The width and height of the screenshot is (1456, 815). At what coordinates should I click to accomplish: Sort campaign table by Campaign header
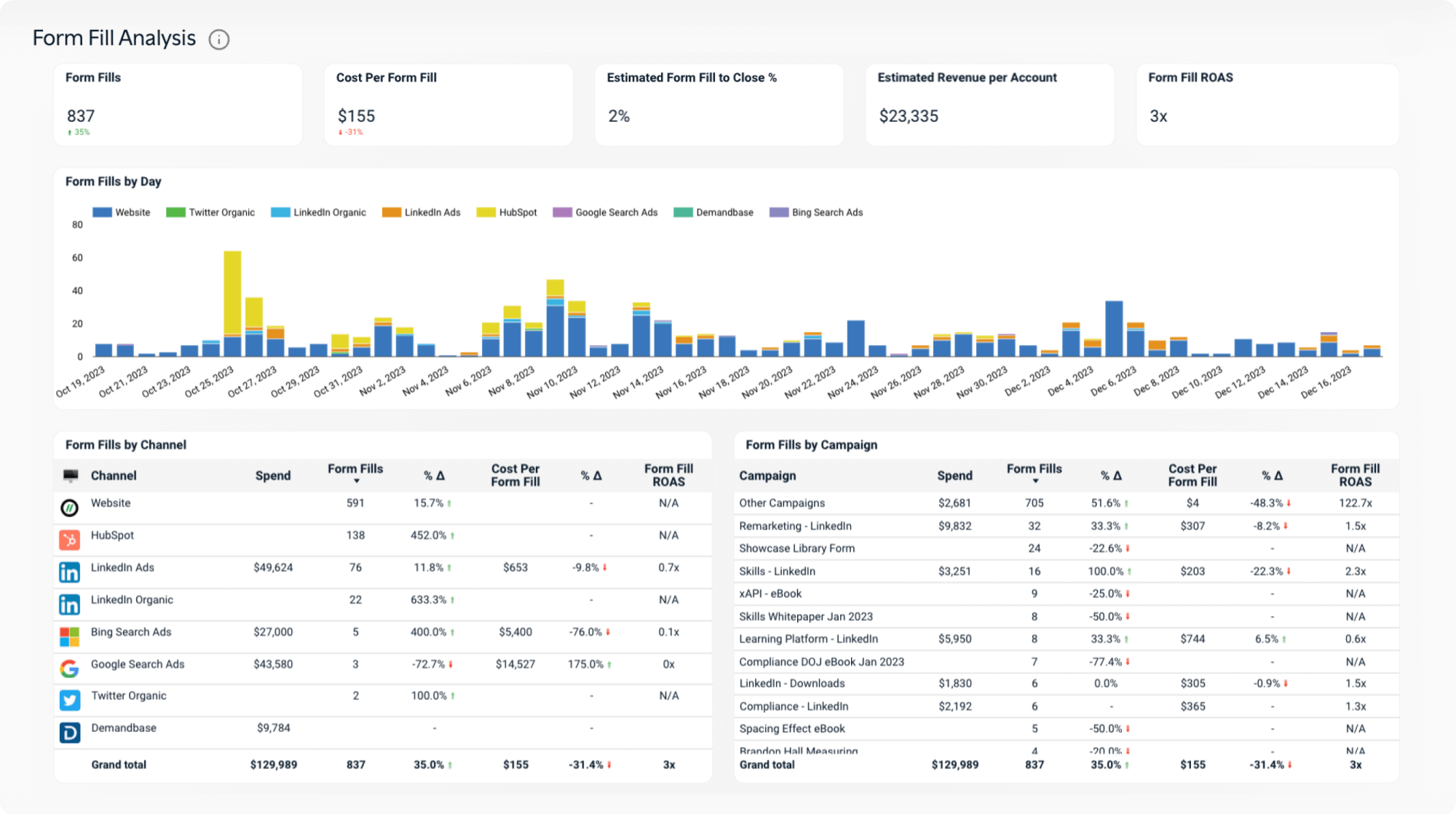(767, 476)
